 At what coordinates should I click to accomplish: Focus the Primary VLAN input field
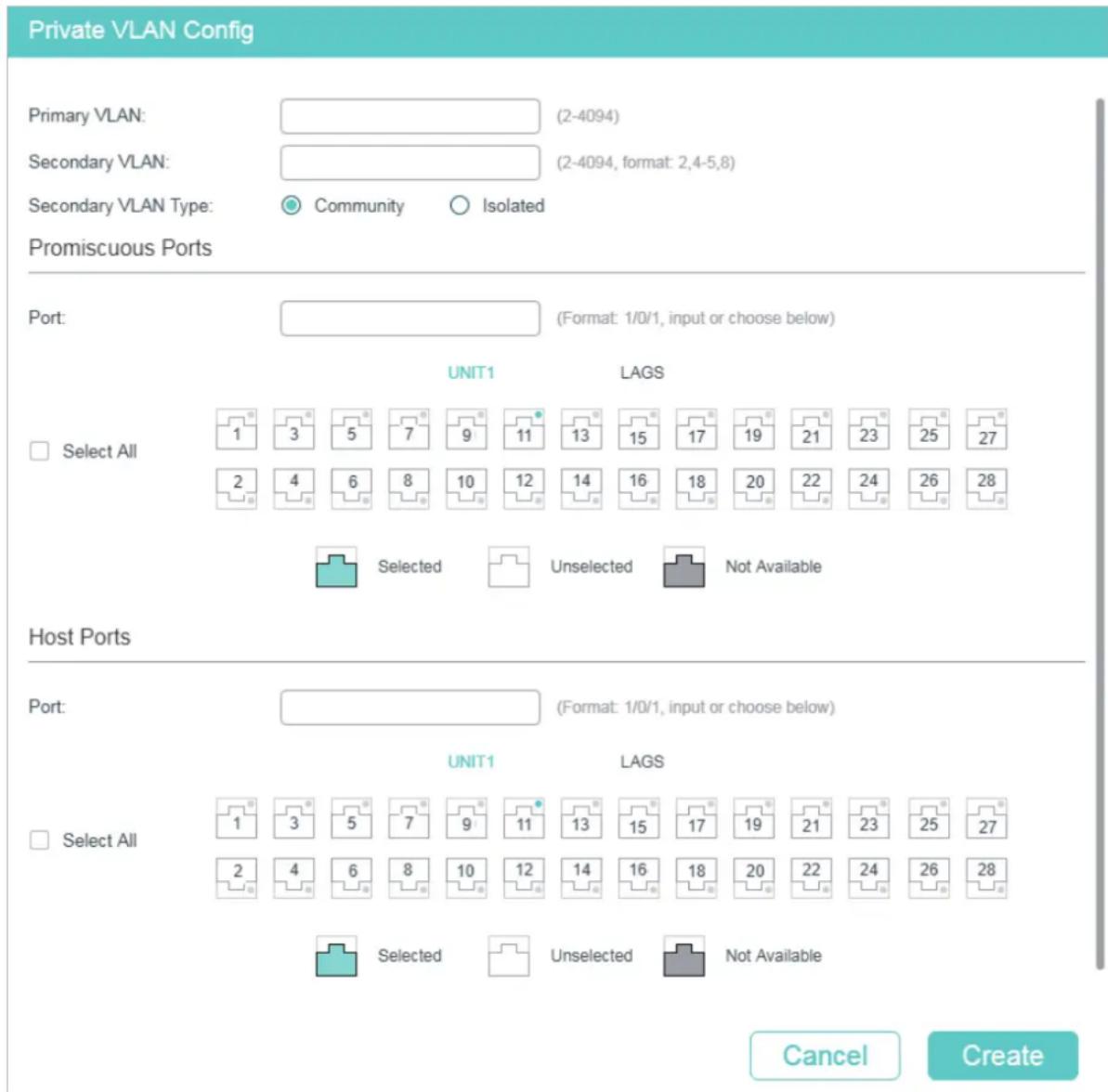[410, 116]
